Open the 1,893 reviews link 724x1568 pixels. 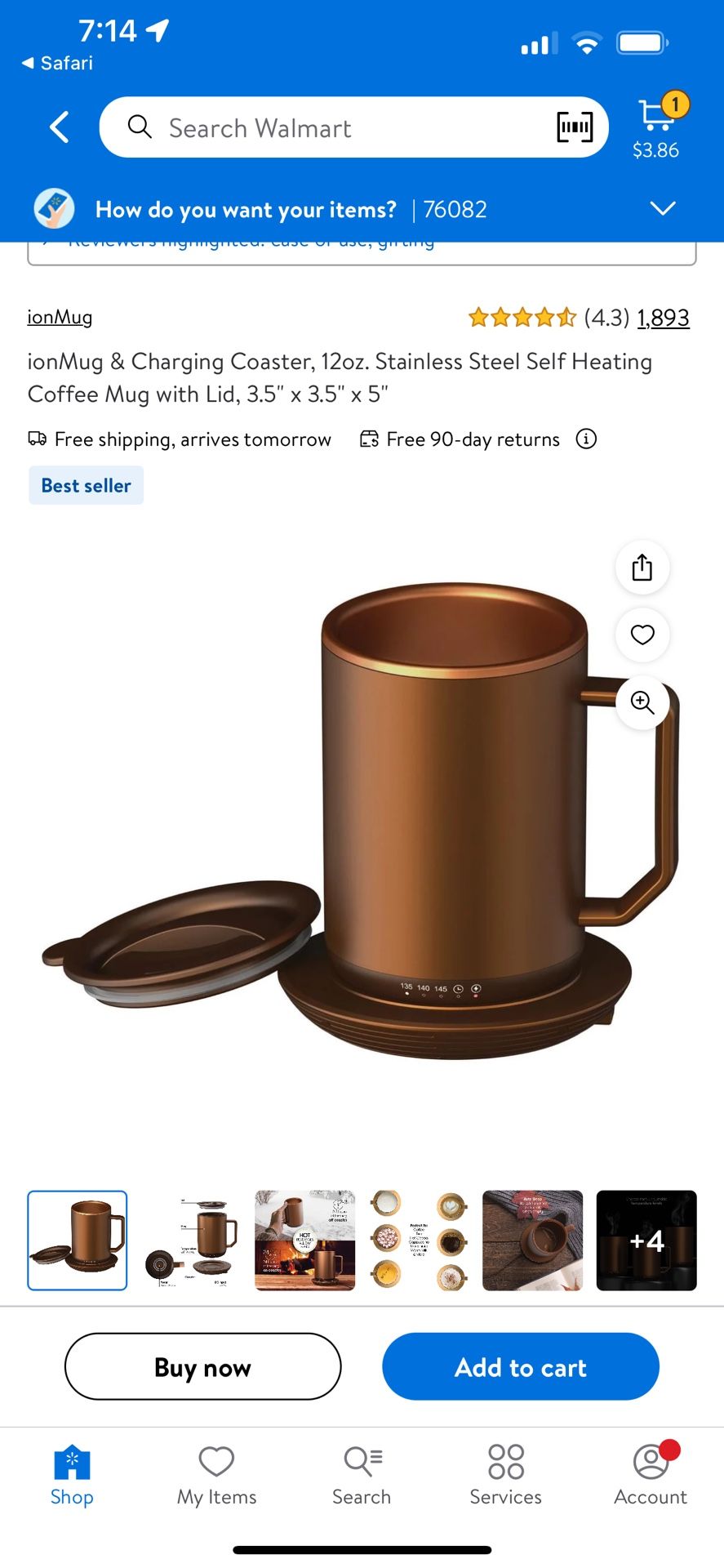(x=663, y=318)
